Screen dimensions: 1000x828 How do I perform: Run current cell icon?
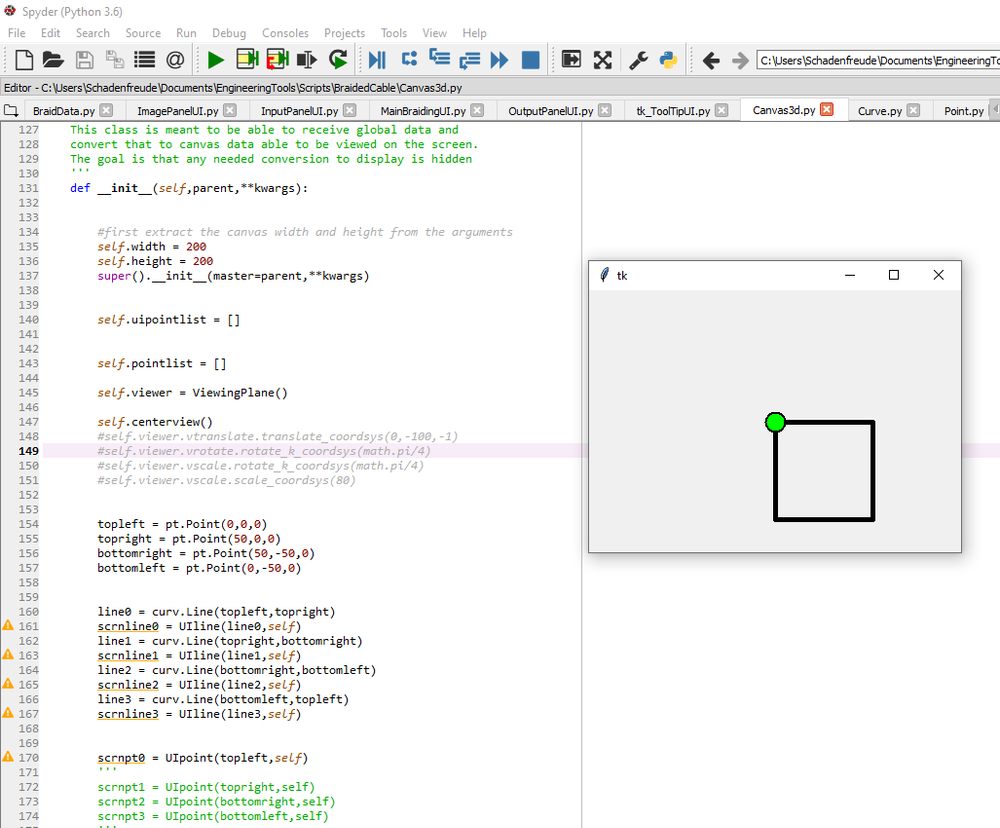(x=247, y=59)
